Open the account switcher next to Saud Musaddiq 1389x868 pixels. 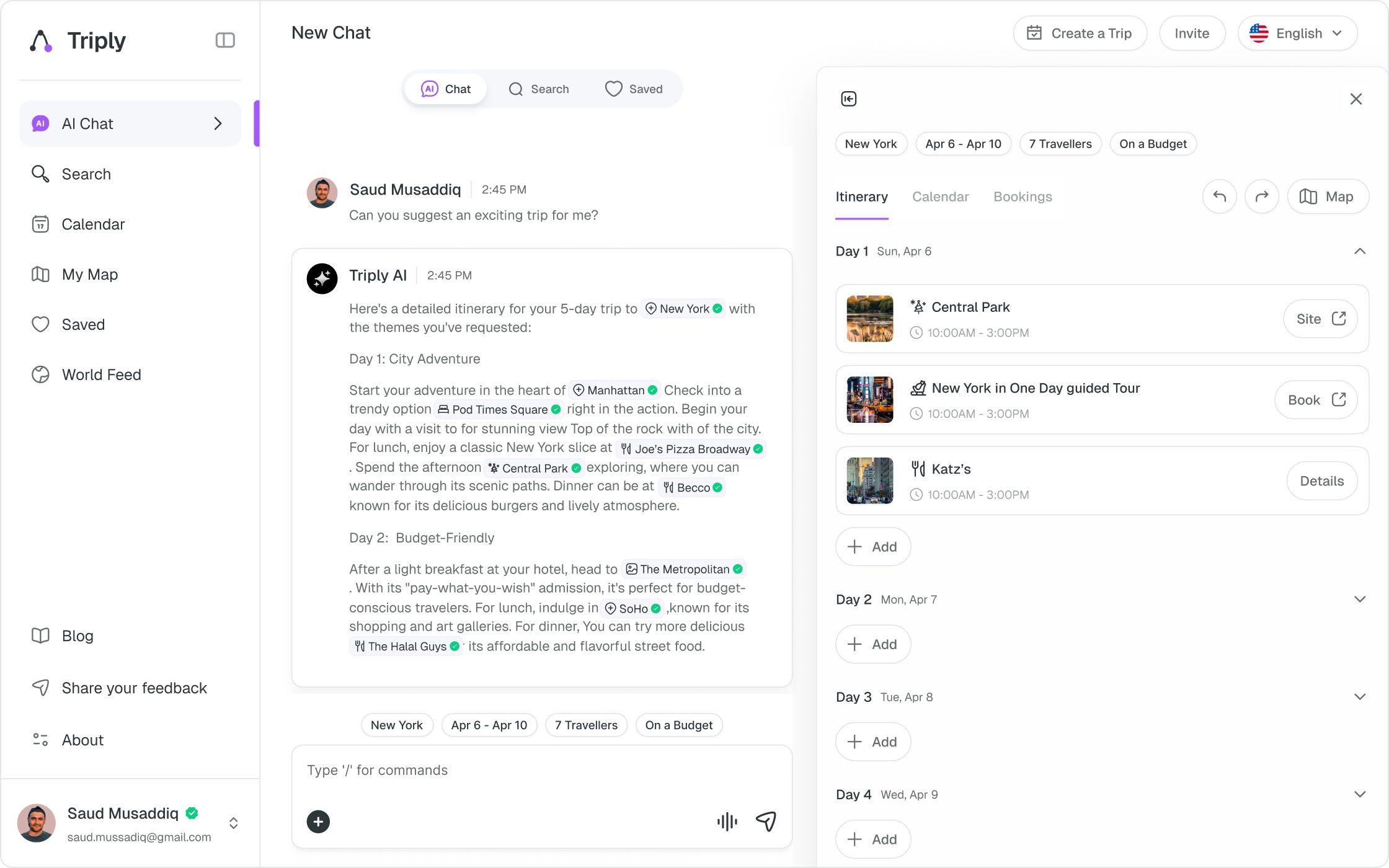(233, 823)
